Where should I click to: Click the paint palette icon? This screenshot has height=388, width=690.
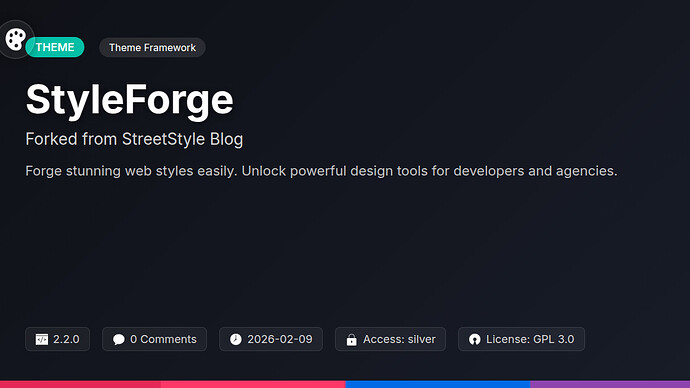15,39
